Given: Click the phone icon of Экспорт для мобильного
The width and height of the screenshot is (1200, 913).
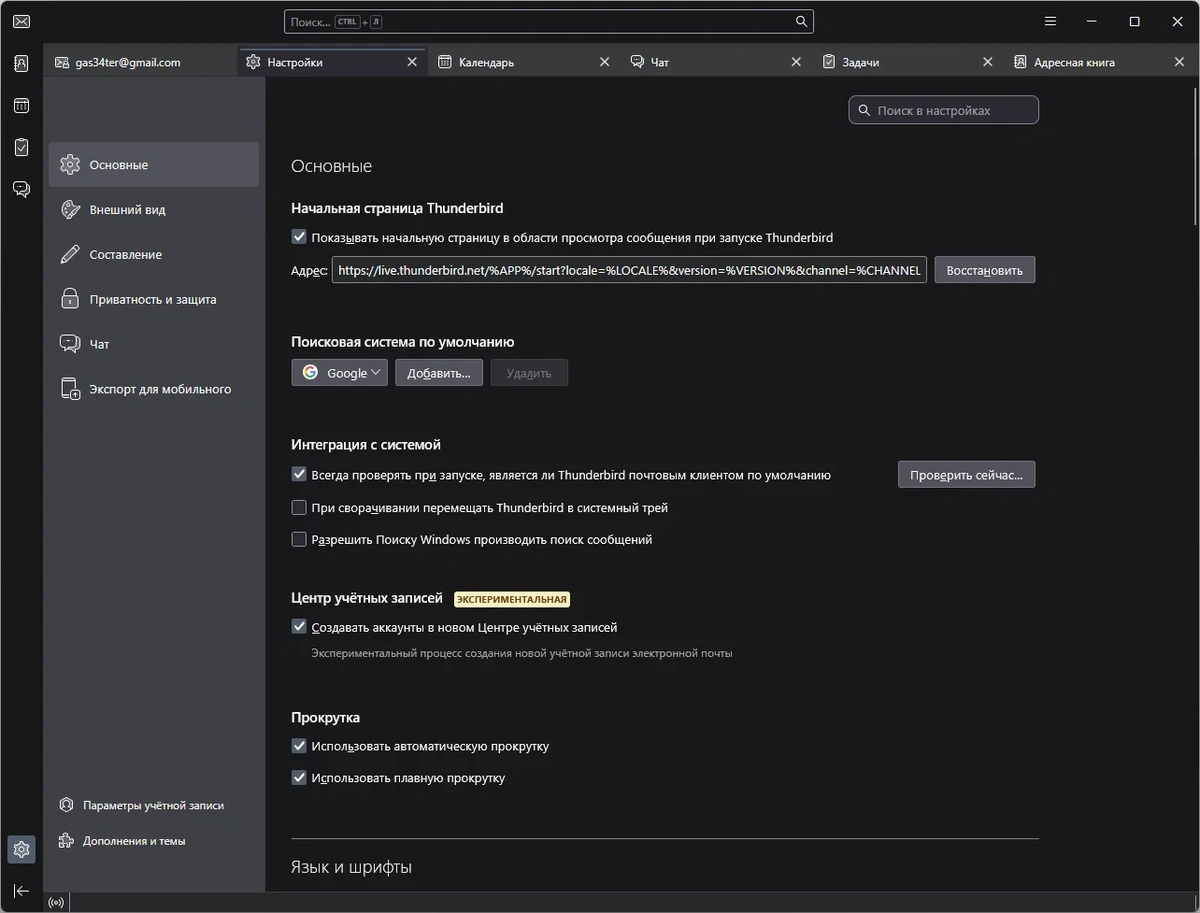Looking at the screenshot, I should (70, 389).
